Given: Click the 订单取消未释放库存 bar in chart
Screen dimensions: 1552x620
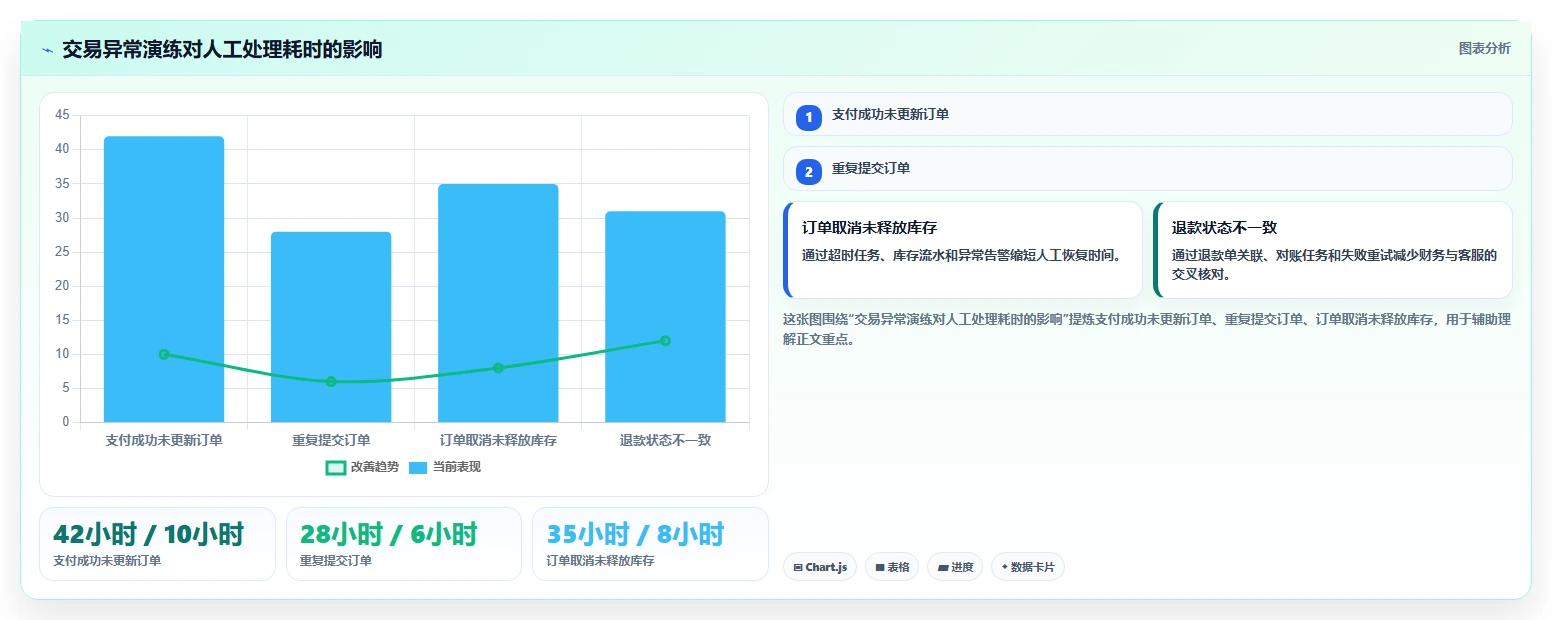Looking at the screenshot, I should [x=498, y=303].
